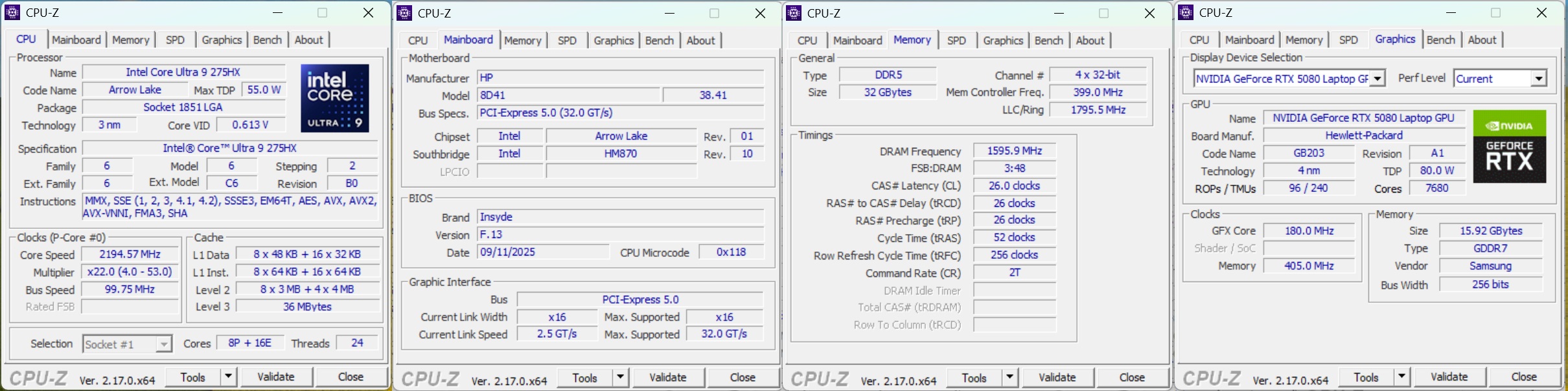
Task: Minimize the CPU-Z window showing the CPU tab
Action: tap(278, 13)
